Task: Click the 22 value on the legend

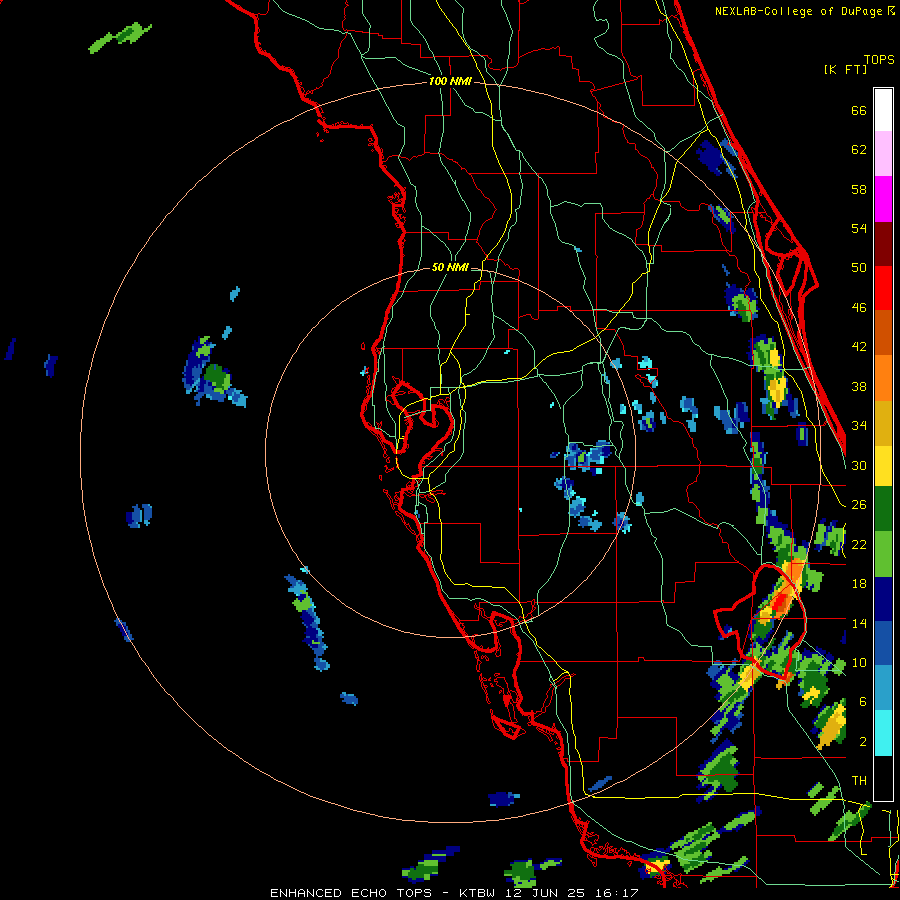Action: pyautogui.click(x=859, y=544)
